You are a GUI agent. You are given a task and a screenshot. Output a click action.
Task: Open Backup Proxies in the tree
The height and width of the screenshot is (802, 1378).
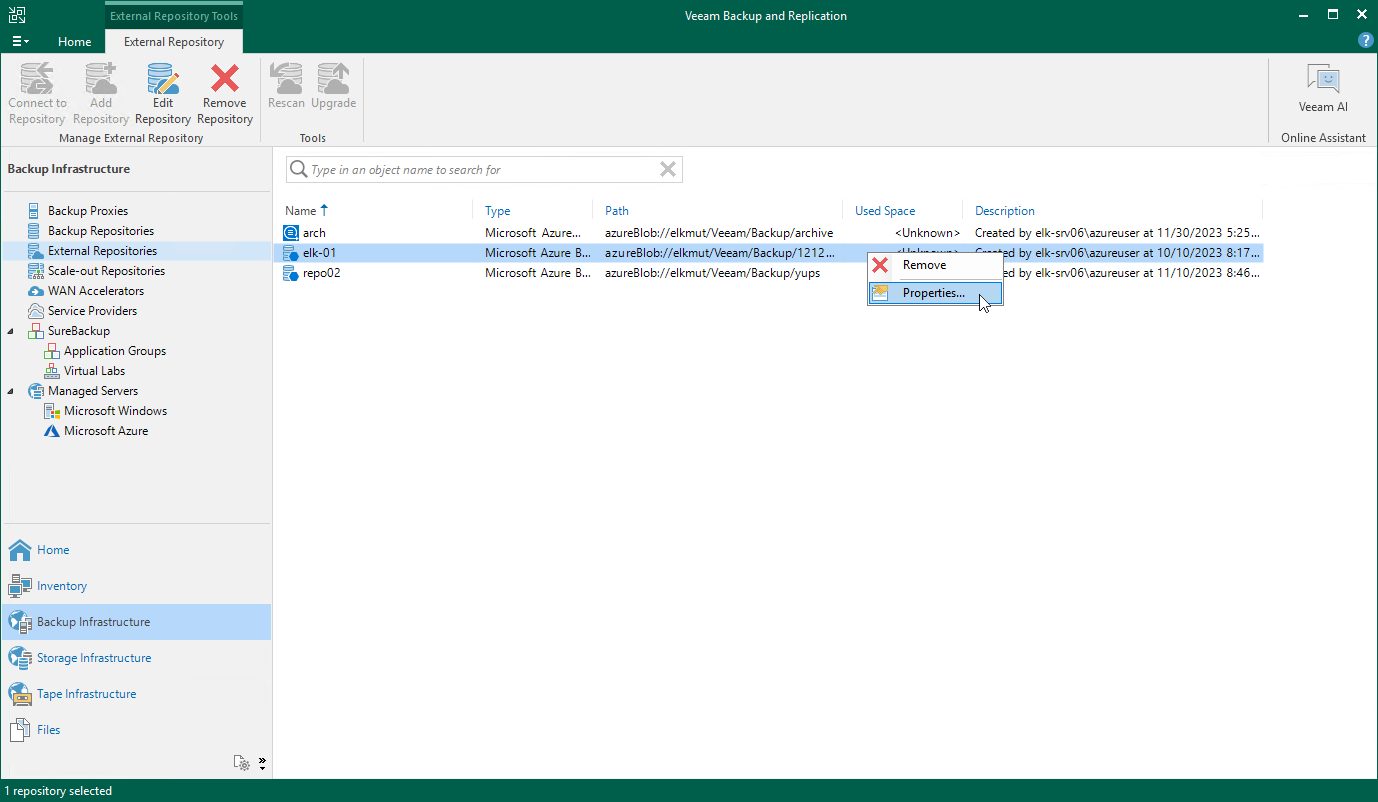(x=88, y=211)
